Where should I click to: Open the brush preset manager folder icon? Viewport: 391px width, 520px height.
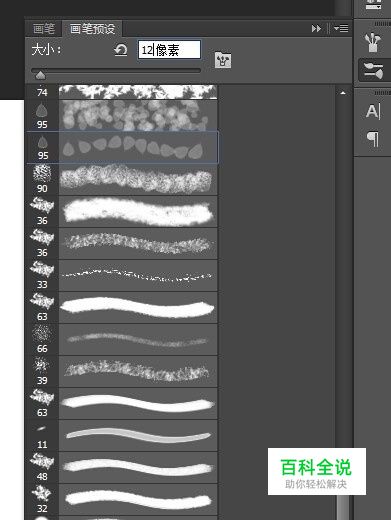[x=223, y=60]
